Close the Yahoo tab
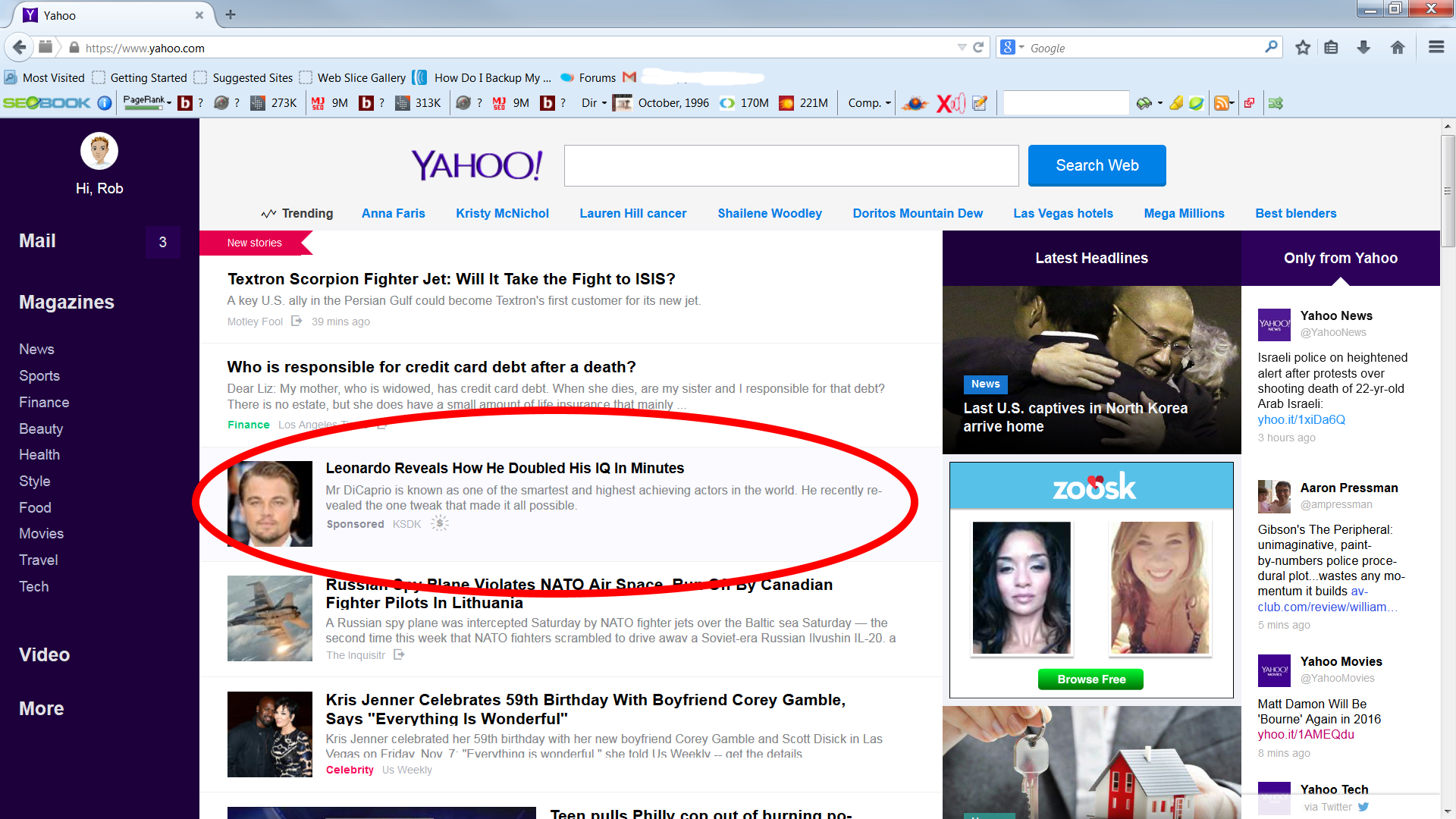The width and height of the screenshot is (1456, 819). pyautogui.click(x=199, y=15)
